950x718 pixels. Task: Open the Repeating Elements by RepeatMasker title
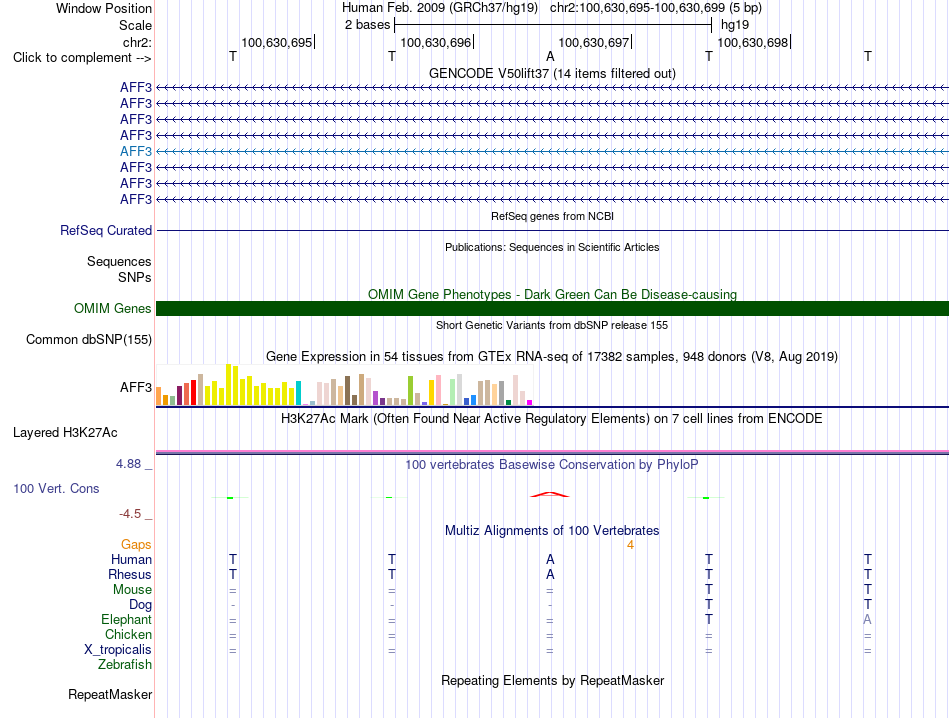click(552, 680)
